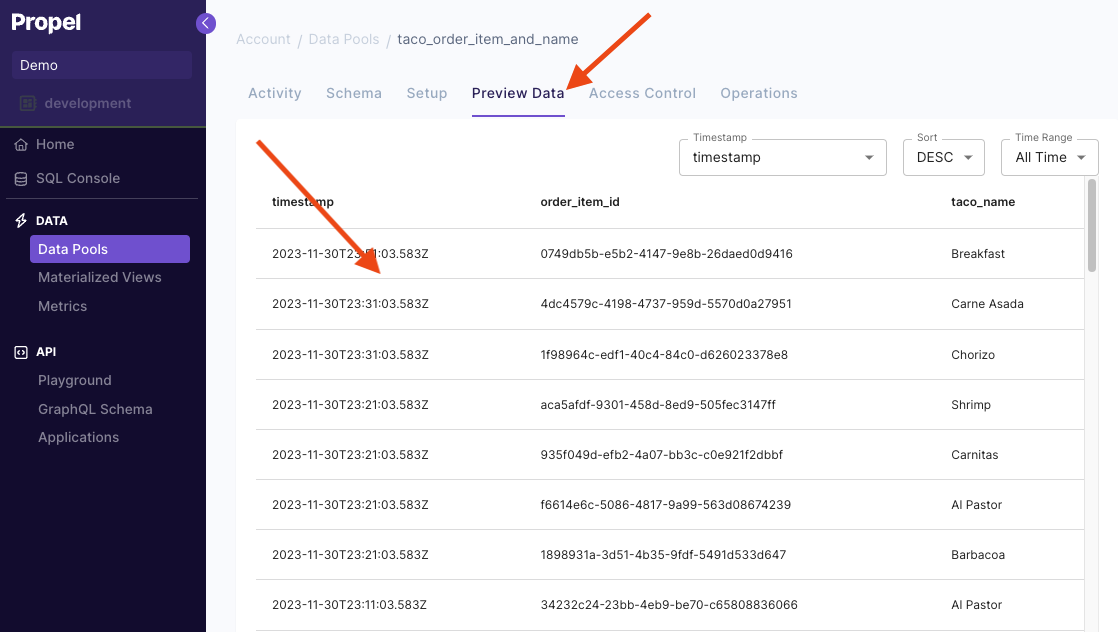Open the Timestamp column selector
The height and width of the screenshot is (632, 1118).
(x=783, y=157)
